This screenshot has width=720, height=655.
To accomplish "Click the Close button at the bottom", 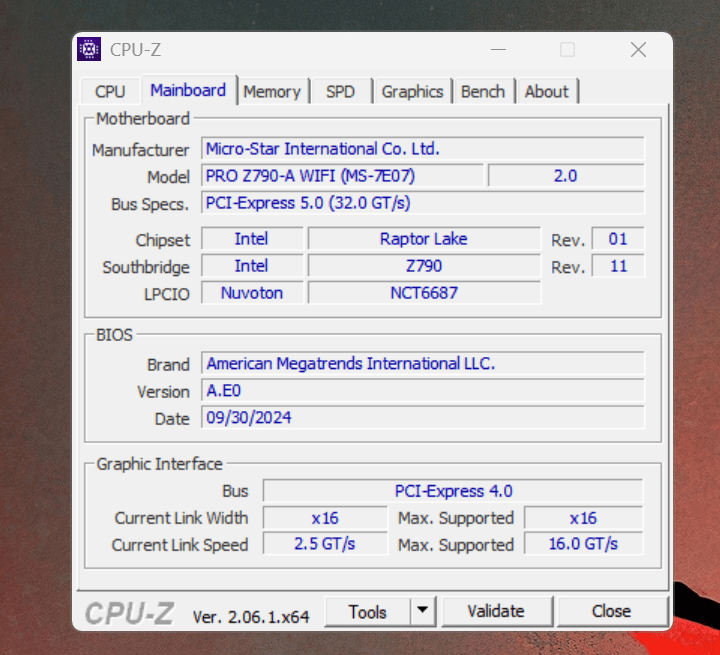I will [612, 611].
